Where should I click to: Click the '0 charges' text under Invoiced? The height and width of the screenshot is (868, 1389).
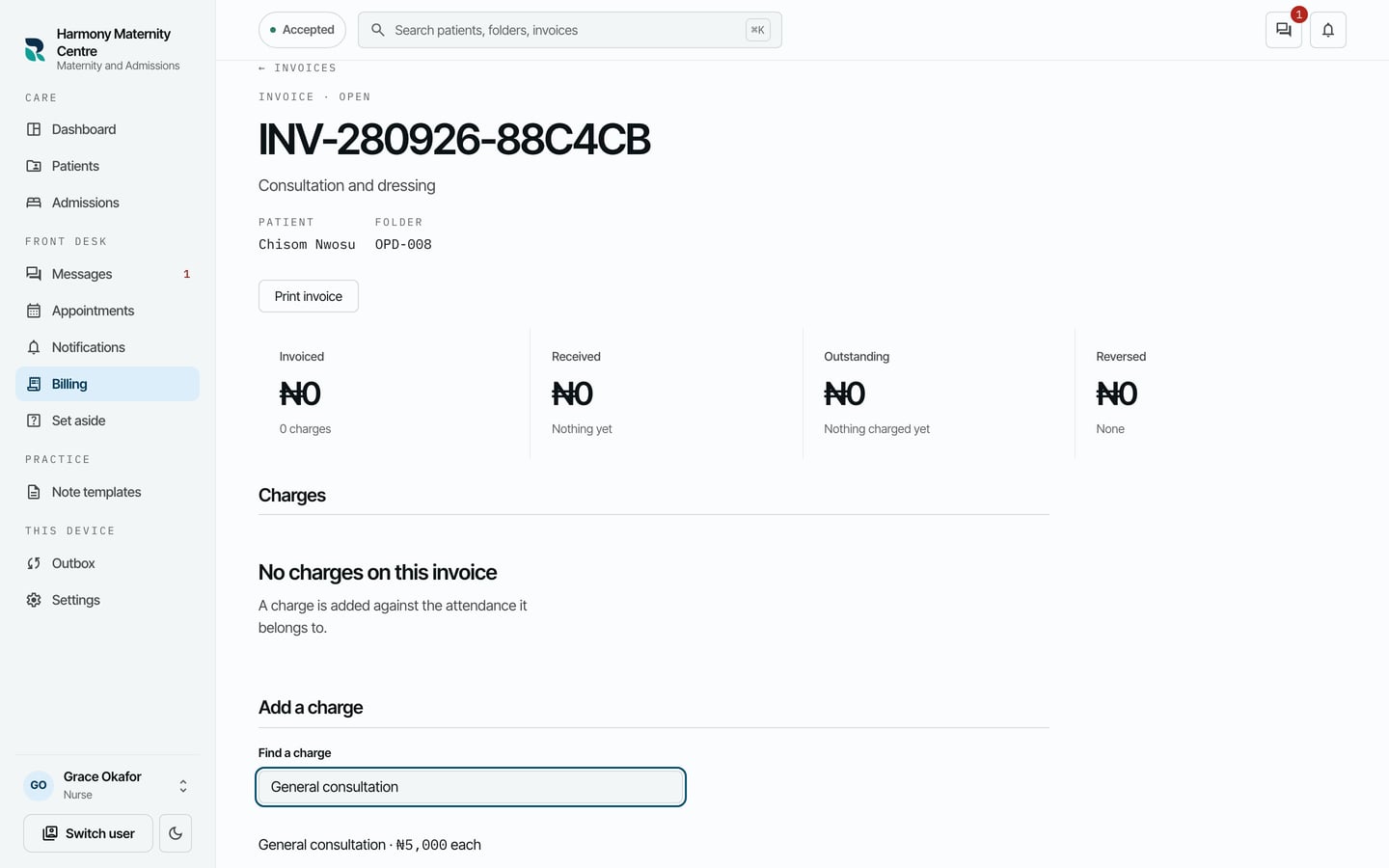pos(305,429)
